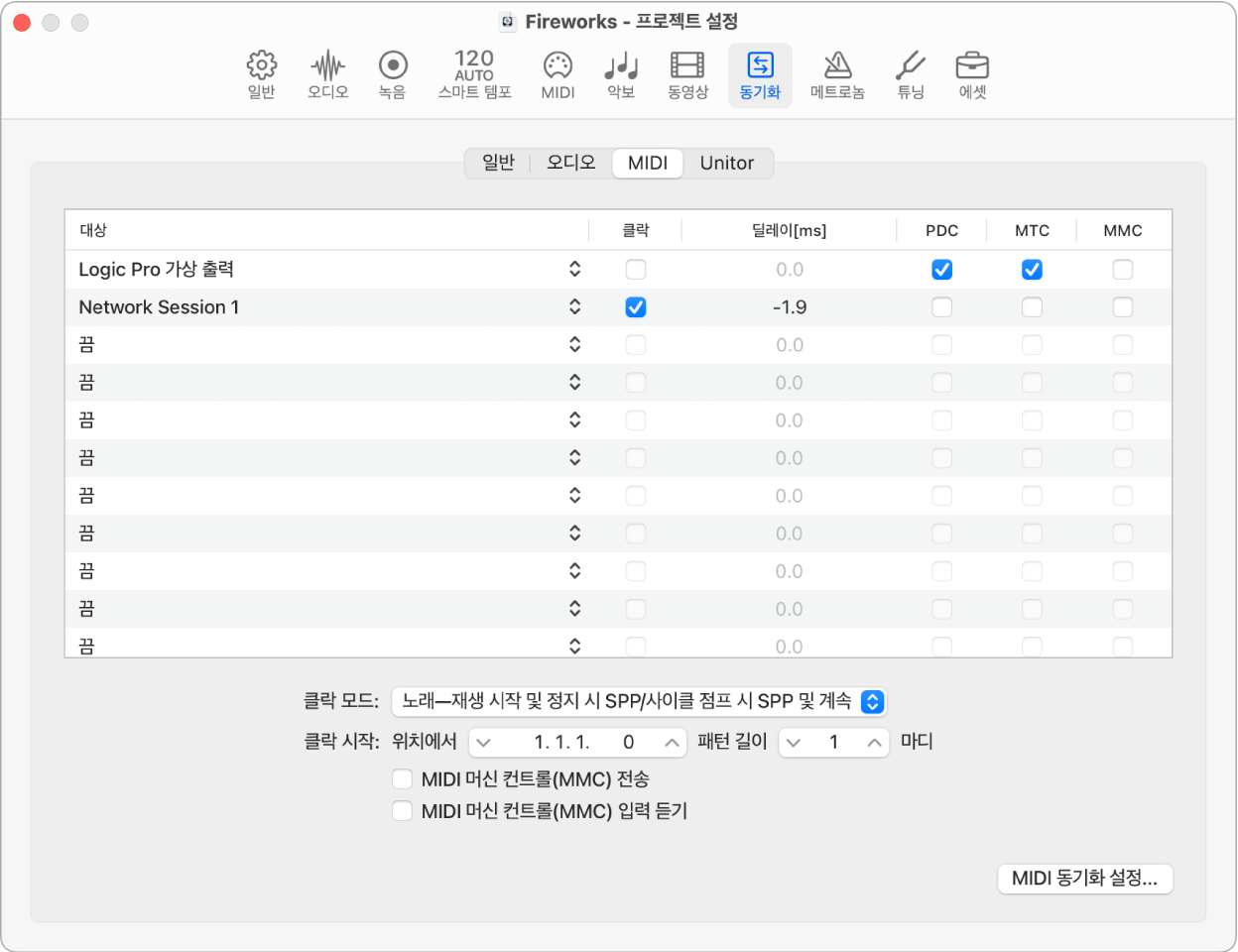Viewport: 1238px width, 952px height.
Task: Open the 클락 모드 popup menu
Action: pyautogui.click(x=639, y=701)
